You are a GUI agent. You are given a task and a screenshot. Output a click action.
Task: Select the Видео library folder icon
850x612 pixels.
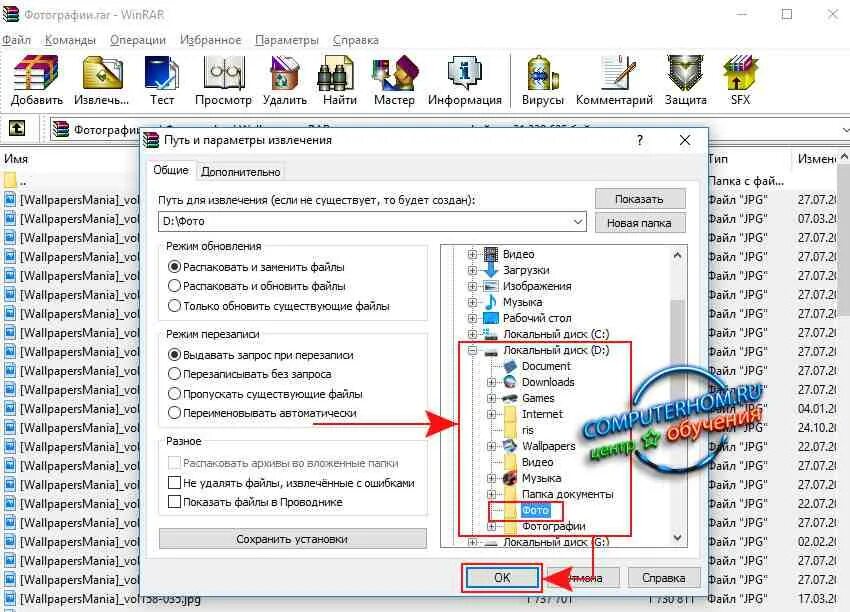pyautogui.click(x=491, y=254)
